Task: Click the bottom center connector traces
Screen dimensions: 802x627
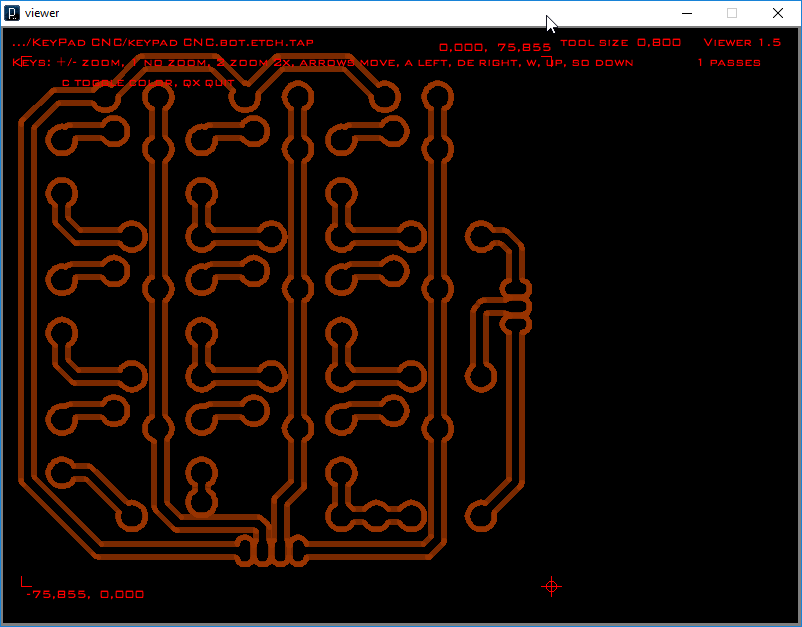Action: pyautogui.click(x=270, y=550)
